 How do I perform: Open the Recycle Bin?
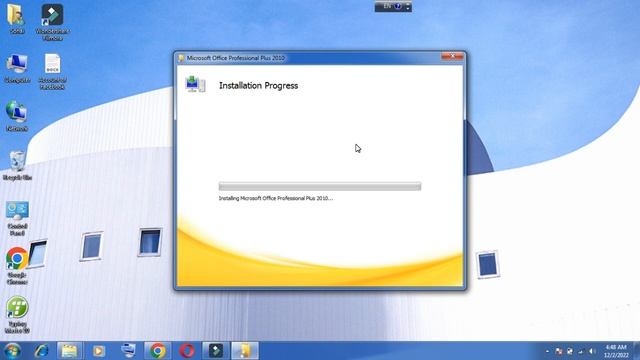[x=17, y=165]
